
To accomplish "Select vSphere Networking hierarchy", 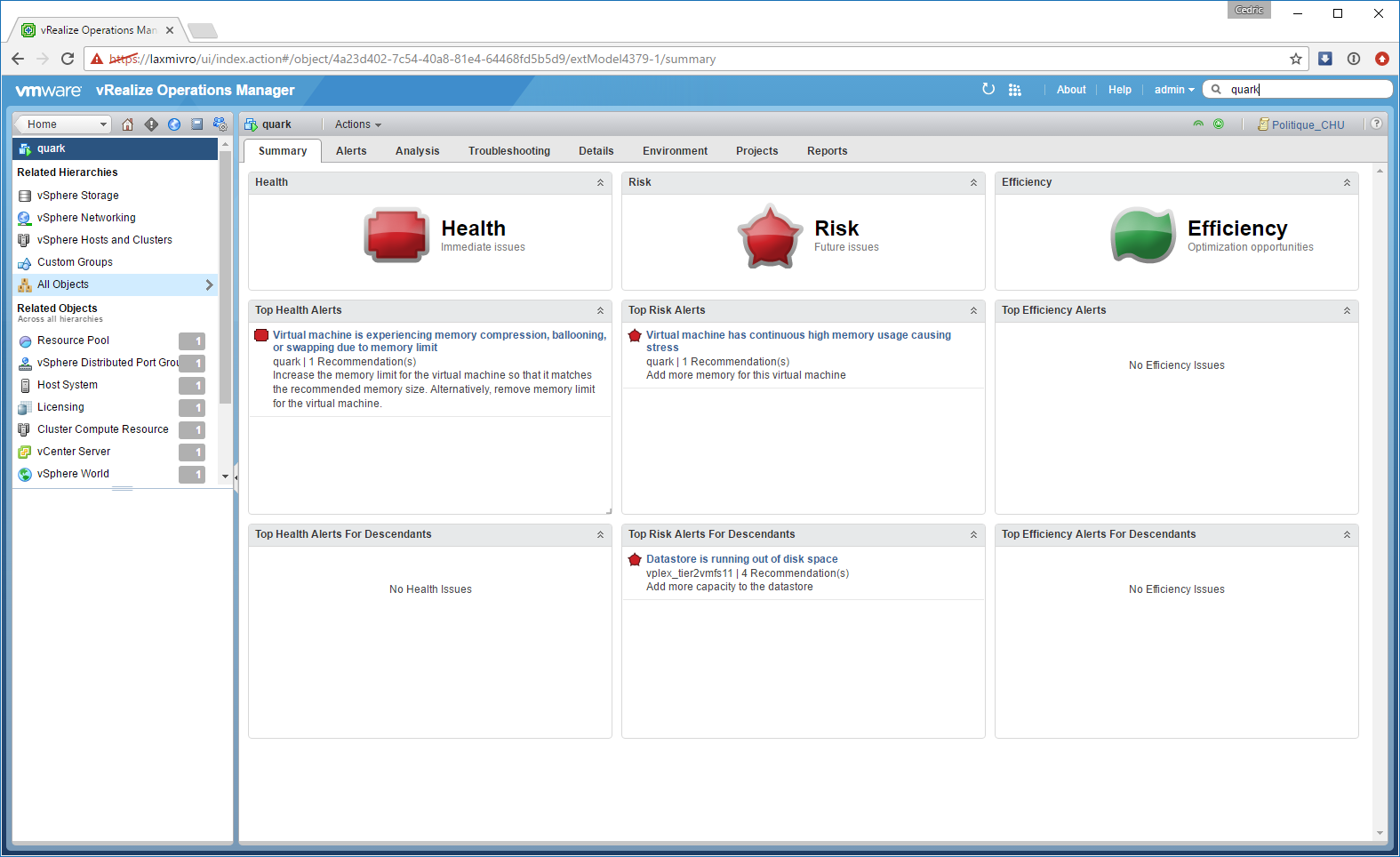I will [86, 218].
